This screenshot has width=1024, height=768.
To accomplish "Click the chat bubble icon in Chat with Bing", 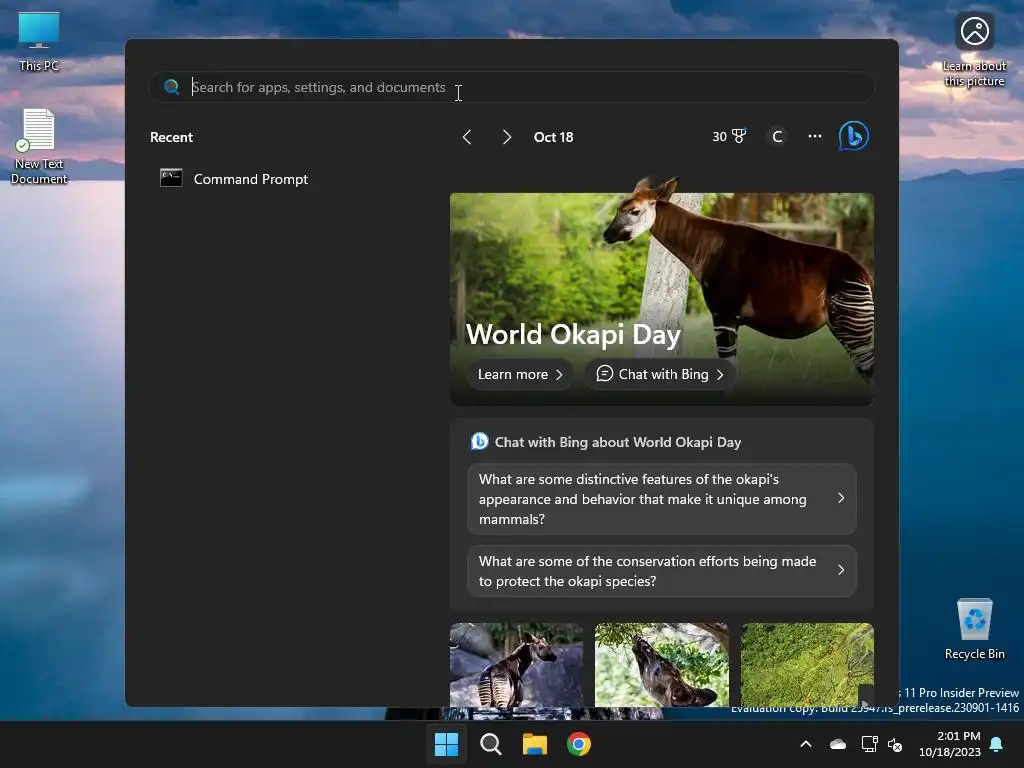I will pyautogui.click(x=605, y=374).
